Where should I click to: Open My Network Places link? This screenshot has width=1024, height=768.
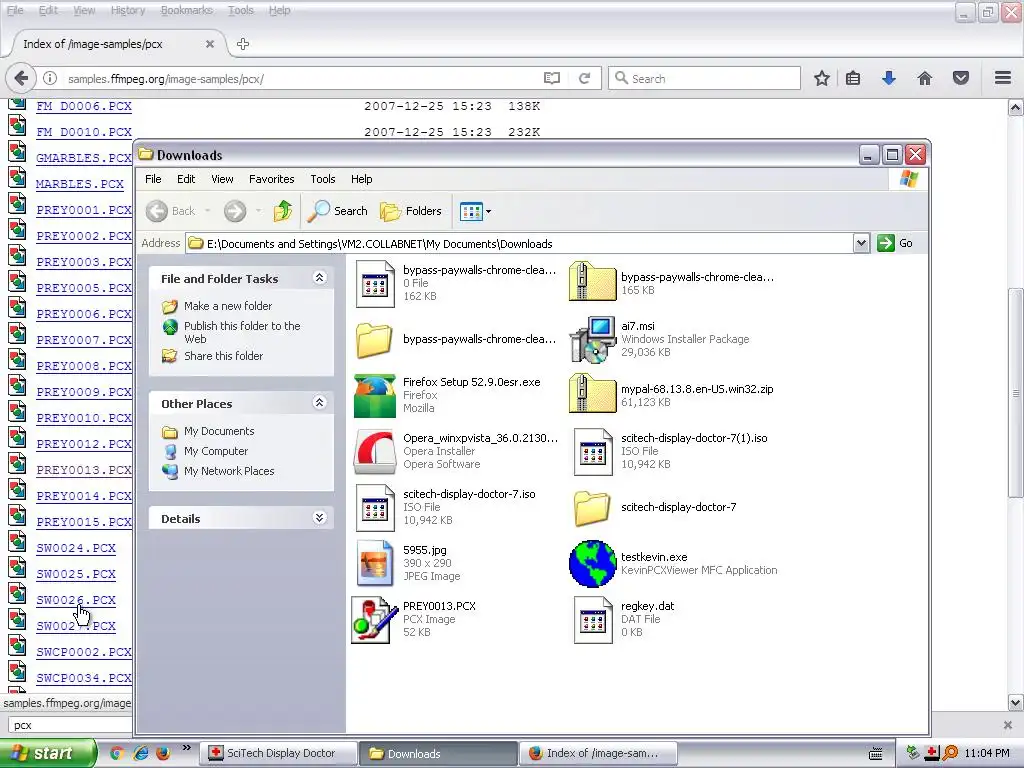(x=229, y=471)
